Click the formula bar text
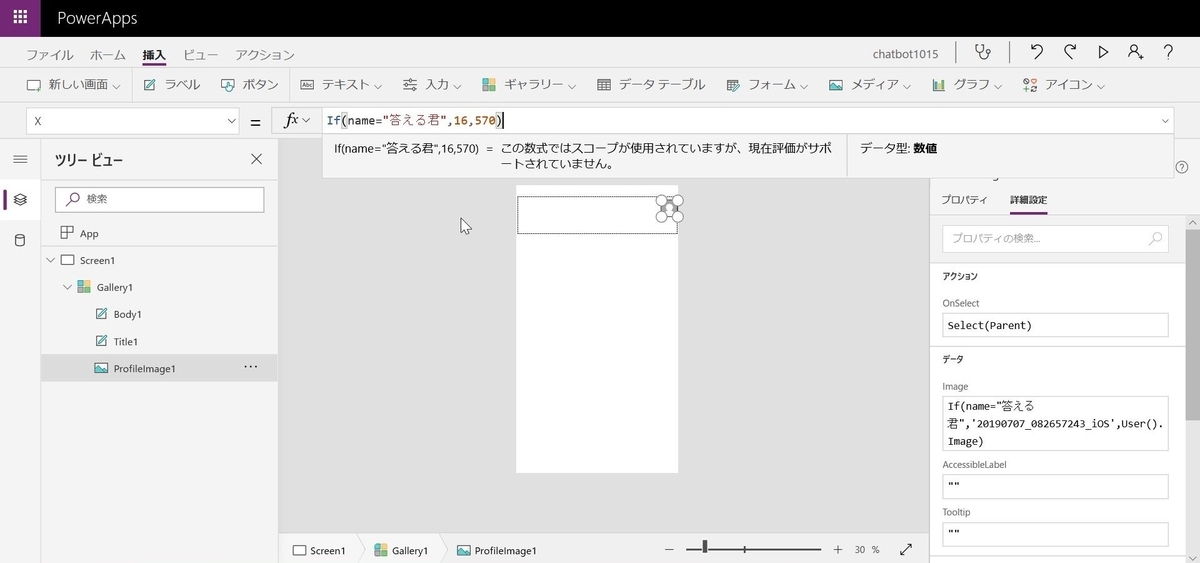 (414, 121)
